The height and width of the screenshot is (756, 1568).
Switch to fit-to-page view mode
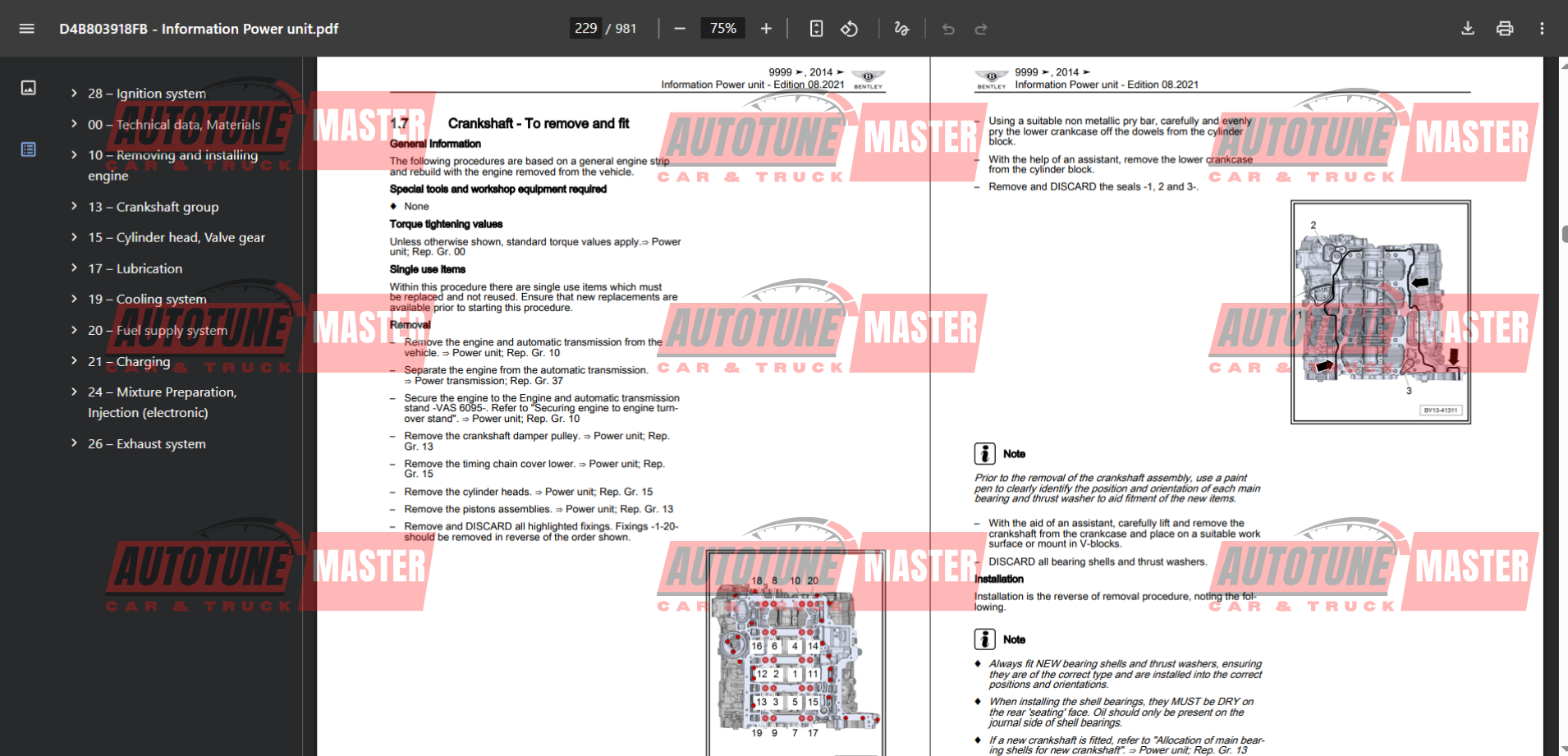point(816,28)
